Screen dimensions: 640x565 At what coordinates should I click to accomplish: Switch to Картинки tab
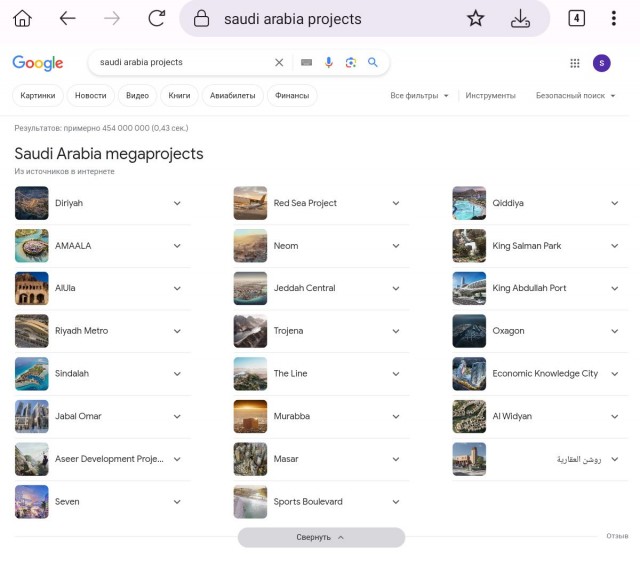[38, 96]
